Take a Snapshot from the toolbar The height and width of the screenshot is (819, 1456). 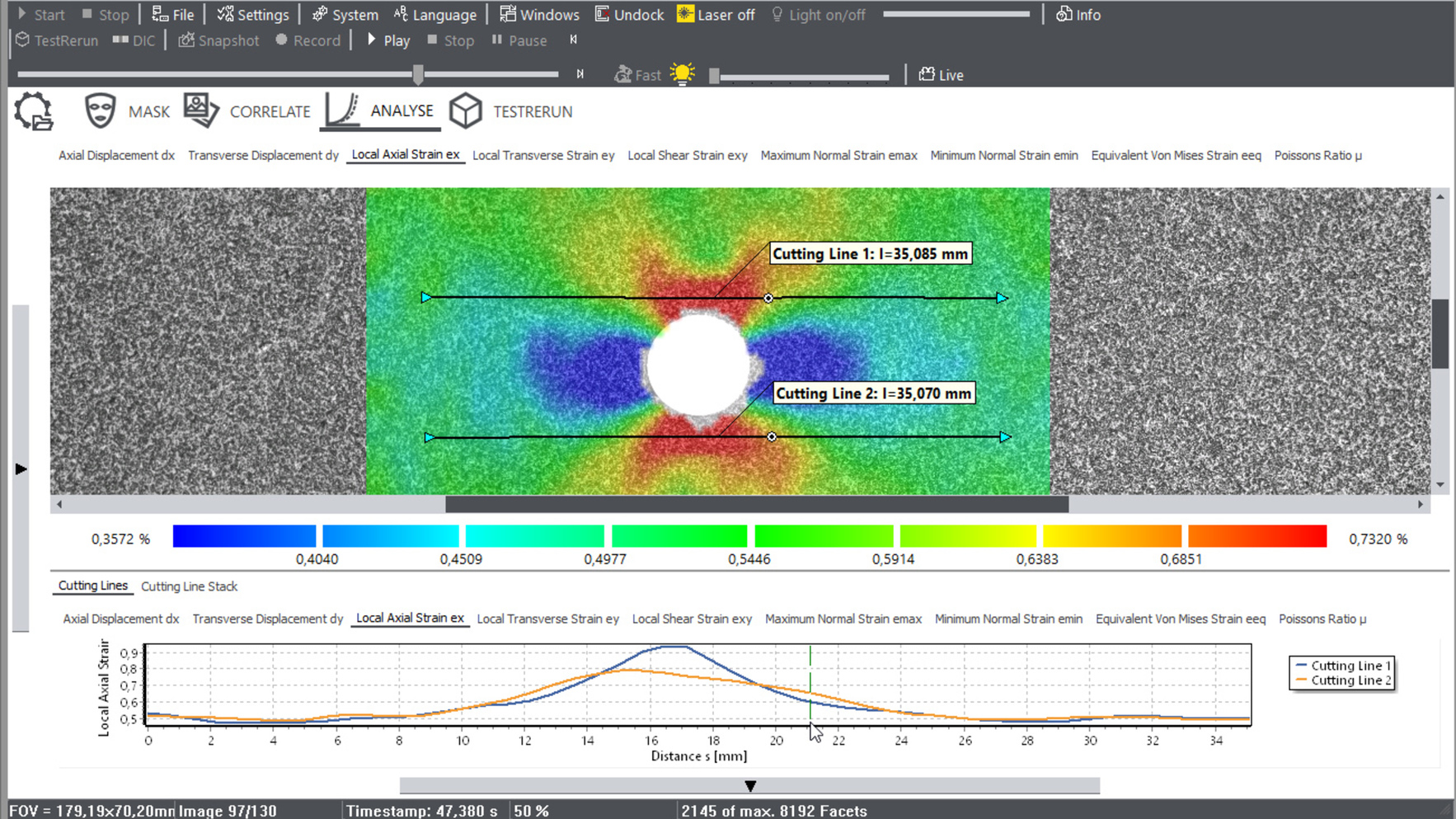point(218,40)
